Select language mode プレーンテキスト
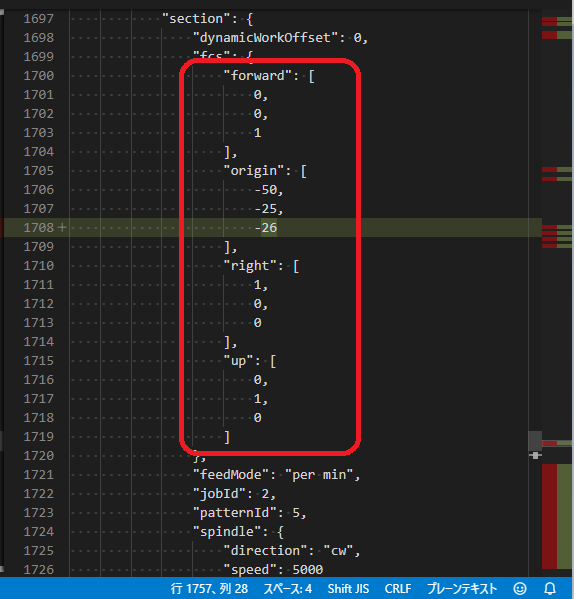Screen dimensions: 574x599 pos(462,588)
